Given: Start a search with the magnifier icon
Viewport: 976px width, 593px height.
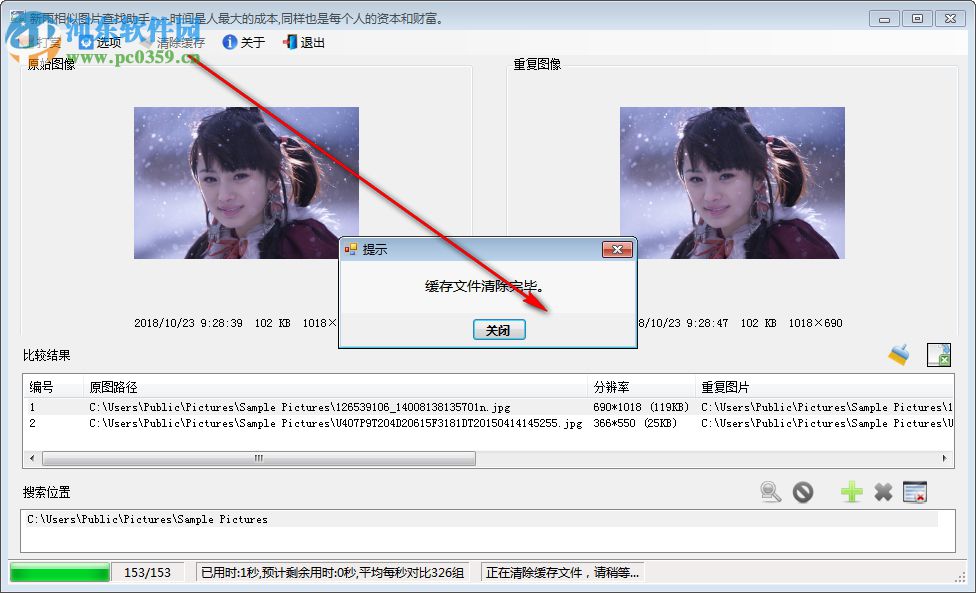Looking at the screenshot, I should tap(769, 492).
